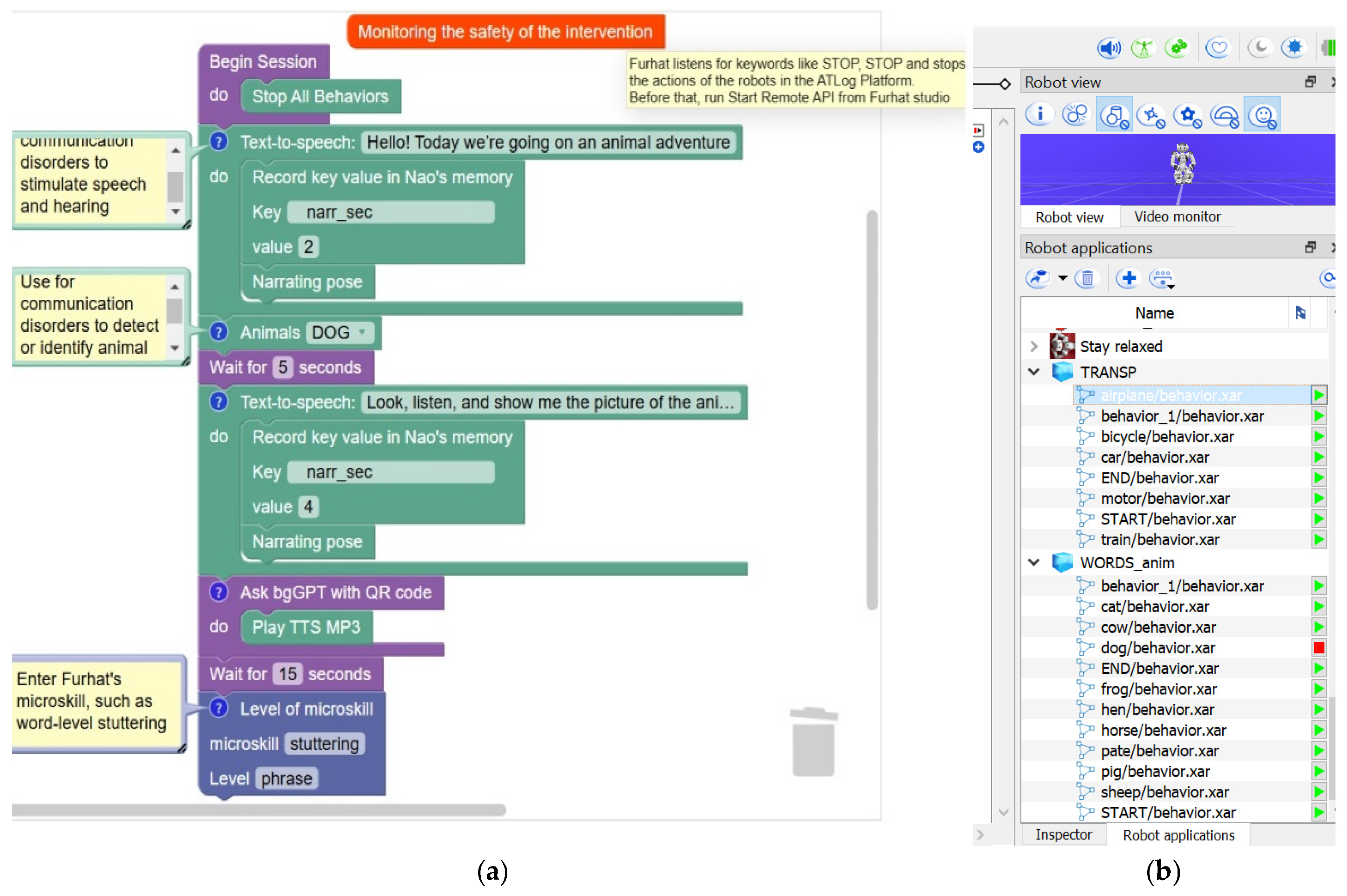
Task: Click the robot view info icon
Action: click(x=1040, y=115)
